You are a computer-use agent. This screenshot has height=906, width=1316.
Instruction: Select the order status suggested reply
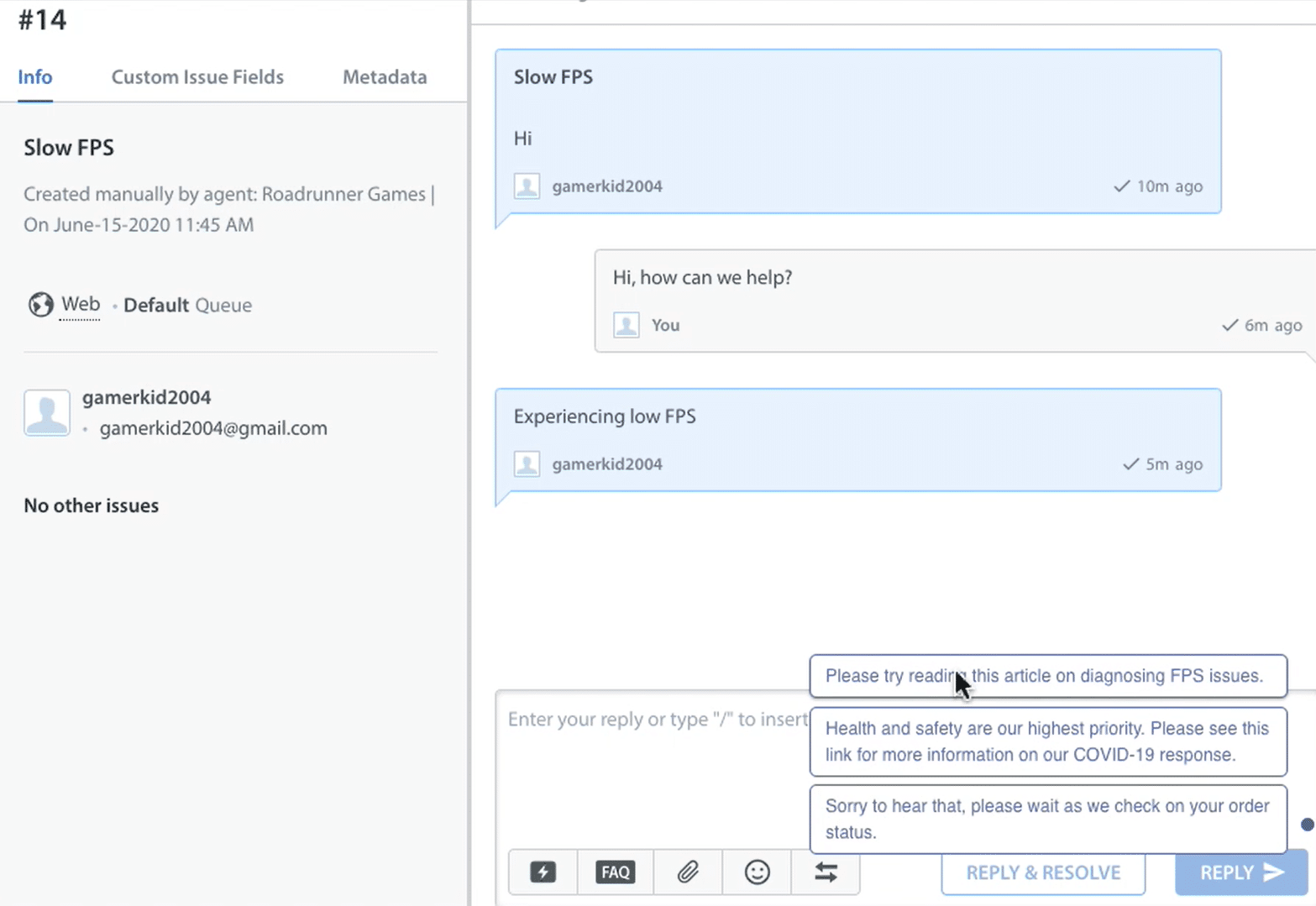tap(1047, 819)
